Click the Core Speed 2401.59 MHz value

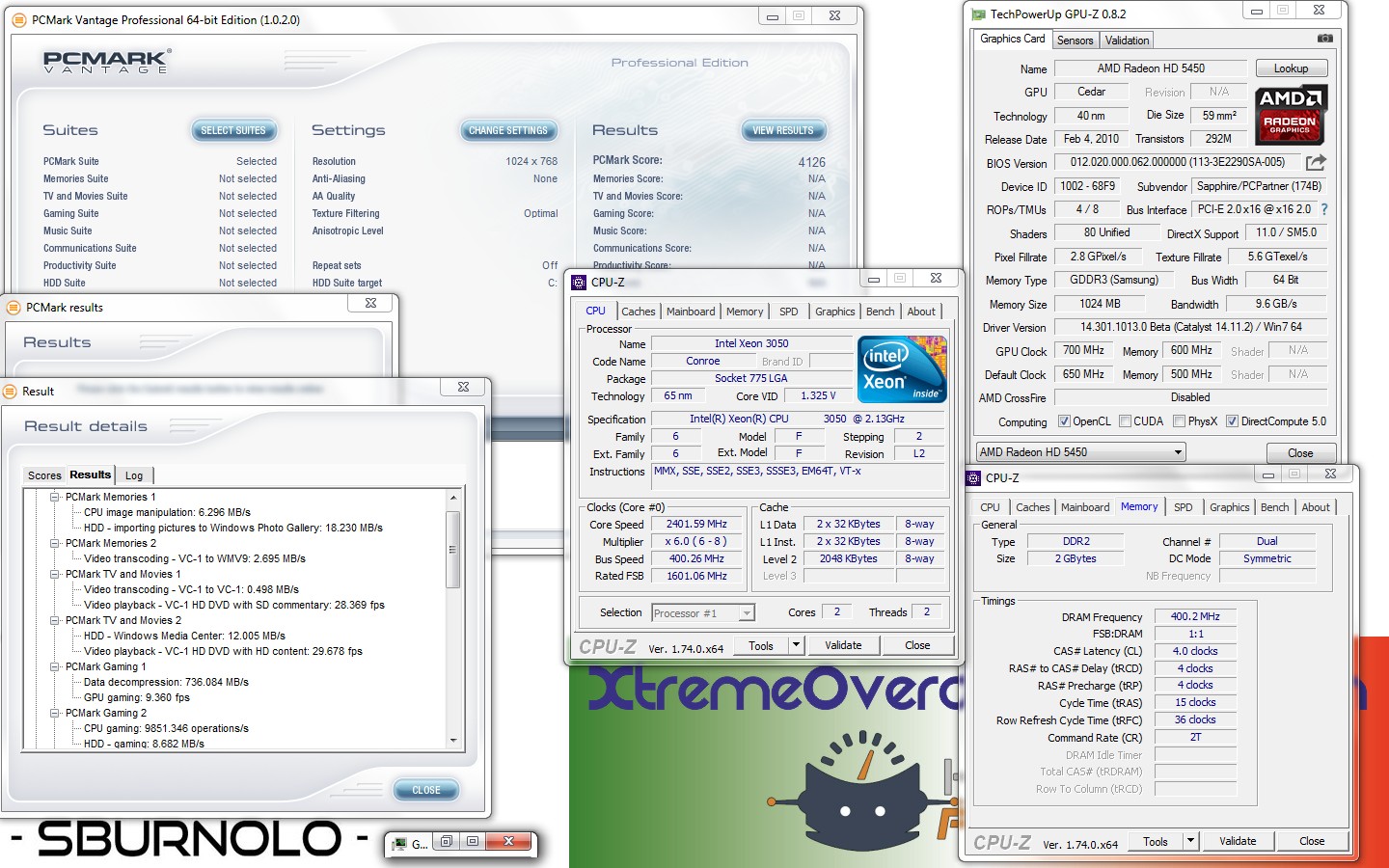[x=696, y=524]
